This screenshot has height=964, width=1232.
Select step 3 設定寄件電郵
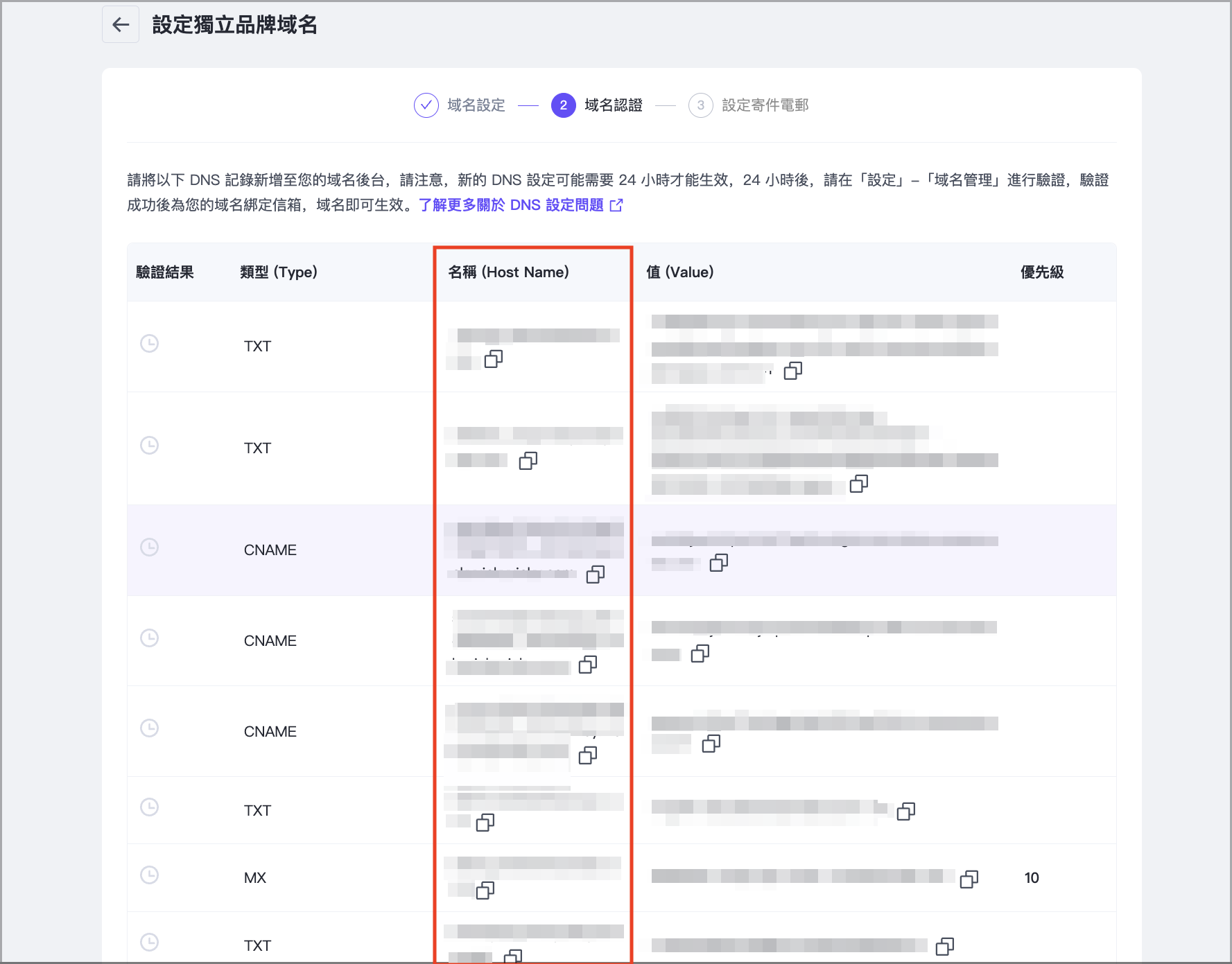point(749,105)
